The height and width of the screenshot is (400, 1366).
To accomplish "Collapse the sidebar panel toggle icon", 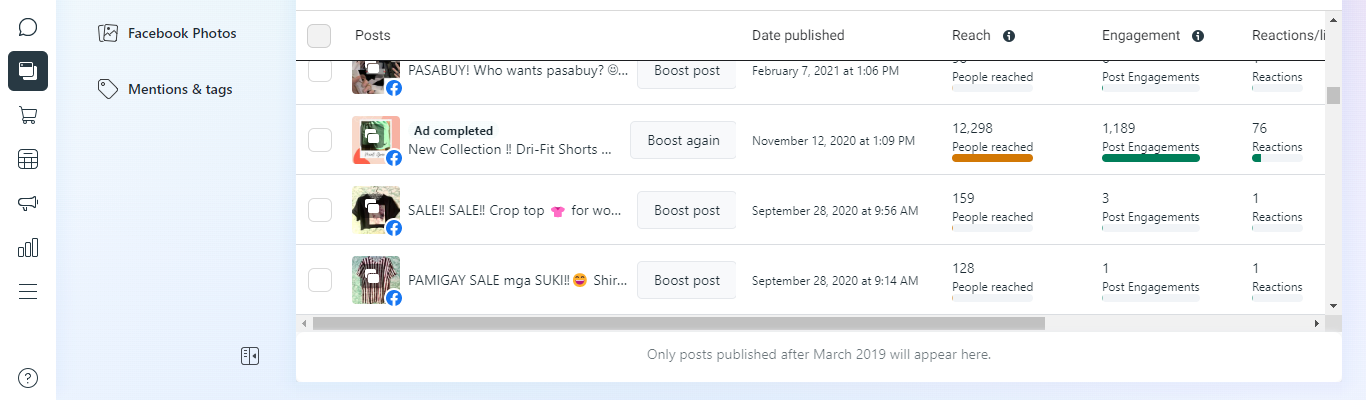I will (x=250, y=356).
